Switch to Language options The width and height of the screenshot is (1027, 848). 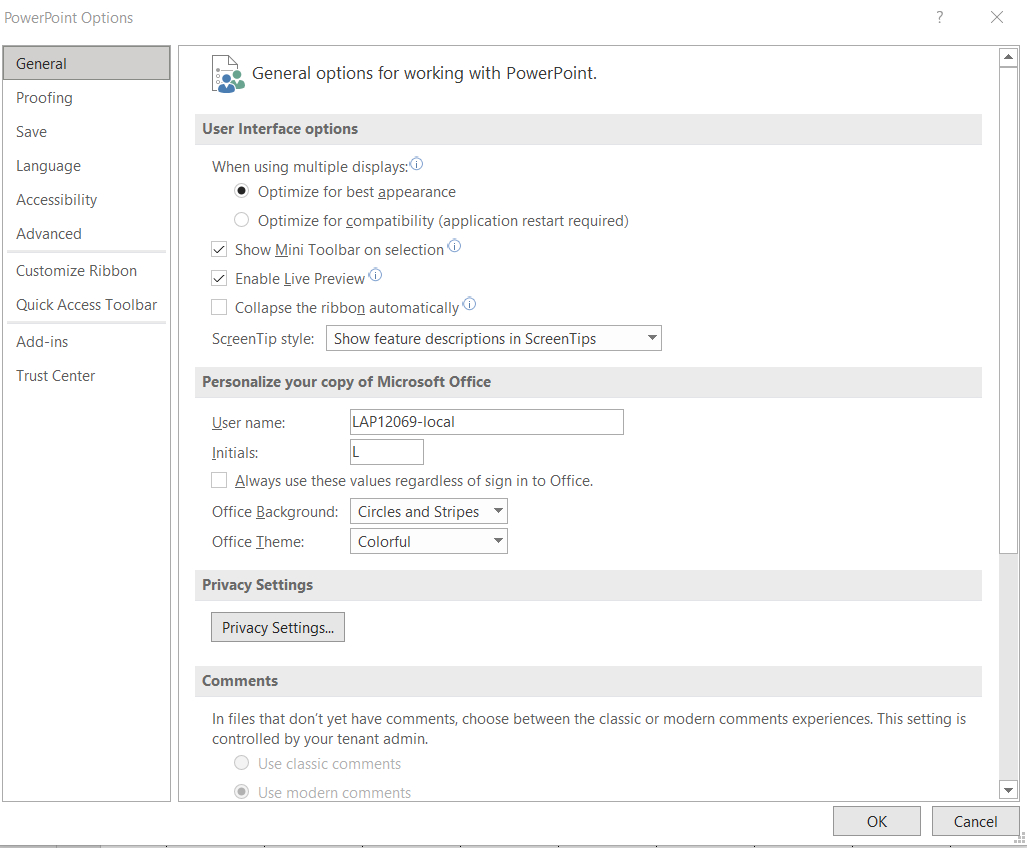(x=86, y=166)
